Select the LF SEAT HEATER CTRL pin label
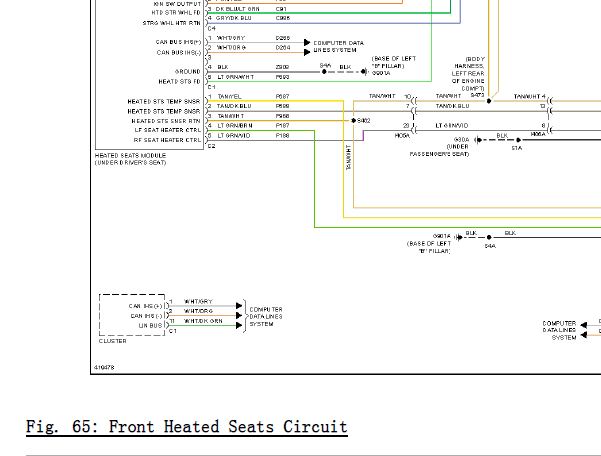601x456 pixels. [167, 130]
